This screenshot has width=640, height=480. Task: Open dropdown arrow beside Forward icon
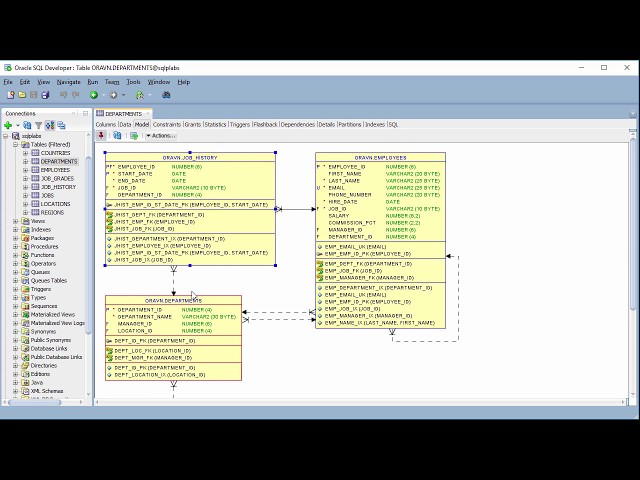tap(123, 95)
